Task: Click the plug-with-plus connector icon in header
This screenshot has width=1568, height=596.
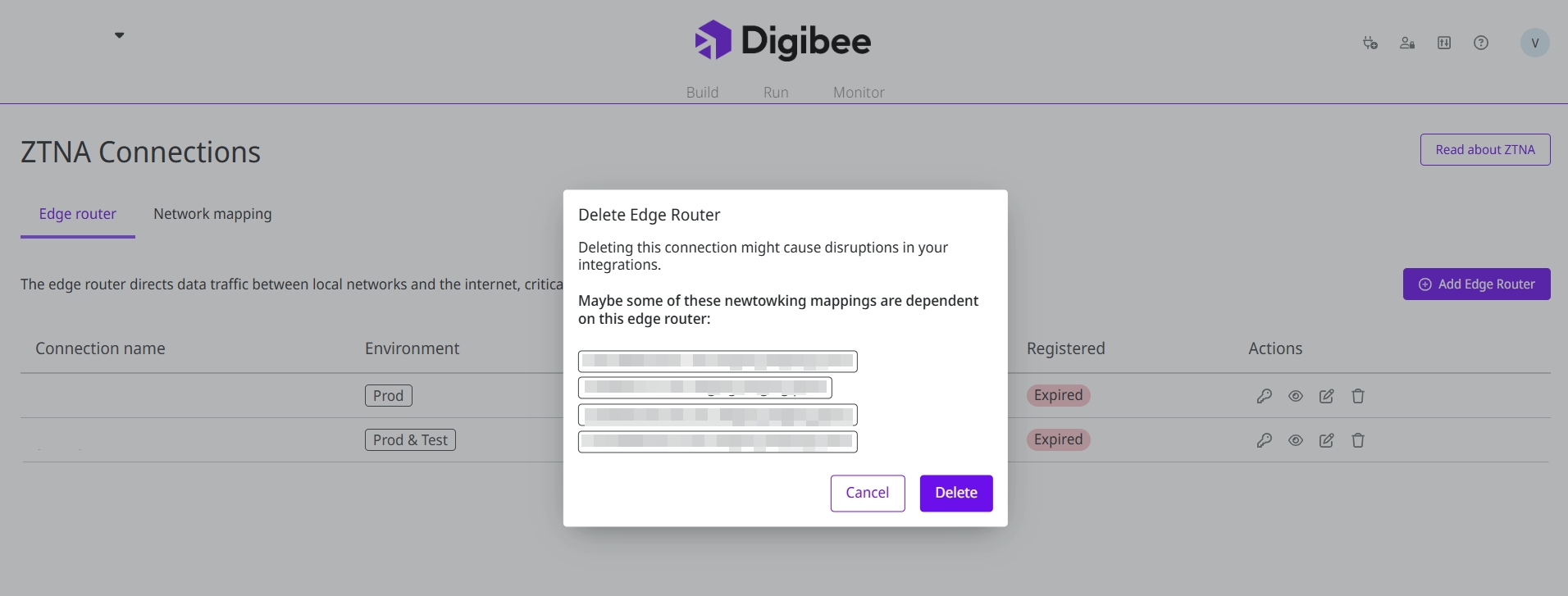Action: [1370, 43]
